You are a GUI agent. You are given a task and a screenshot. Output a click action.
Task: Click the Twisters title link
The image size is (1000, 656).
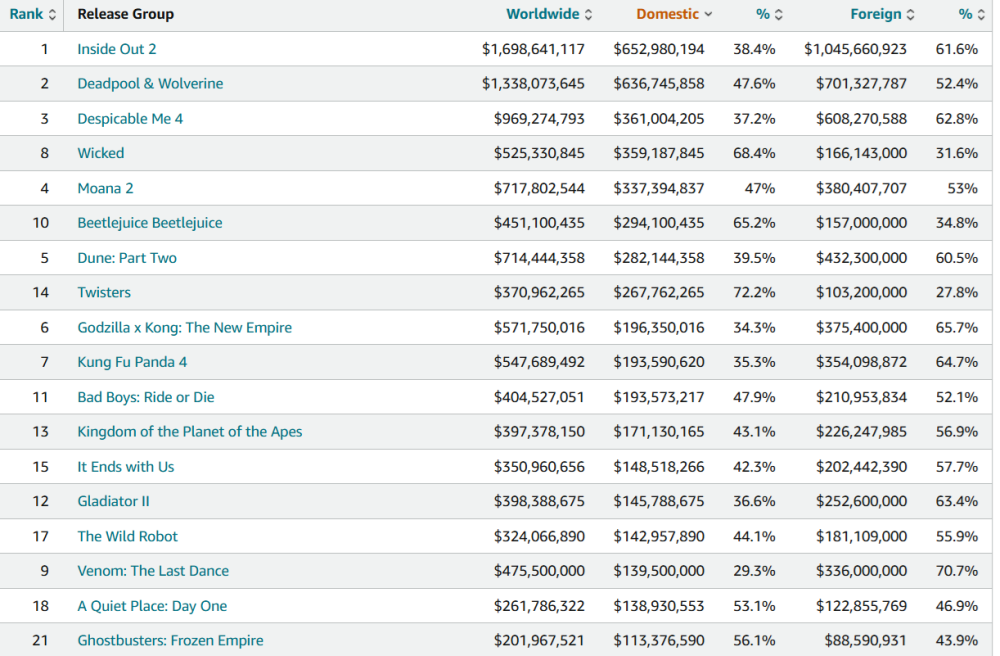point(104,293)
